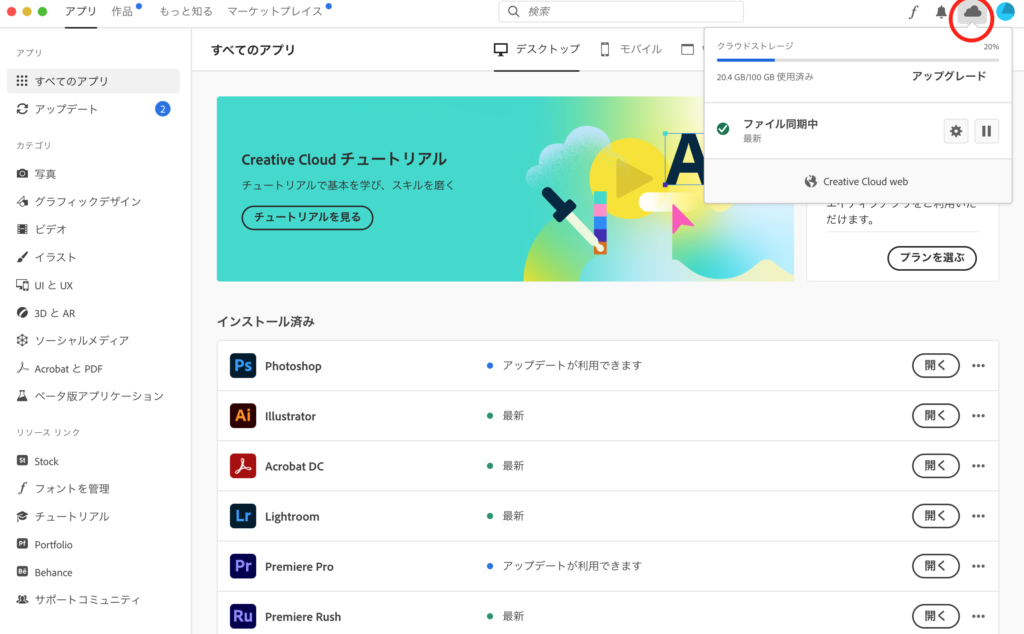Open the notifications bell
This screenshot has height=634, width=1024.
tap(941, 12)
